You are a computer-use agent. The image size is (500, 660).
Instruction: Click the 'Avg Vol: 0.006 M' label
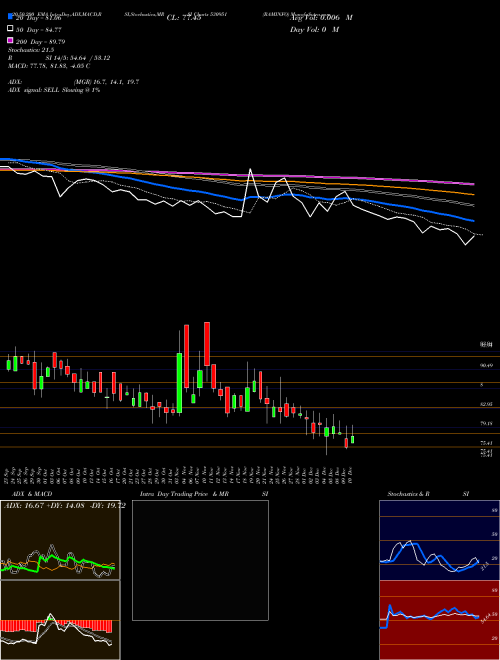tap(321, 18)
